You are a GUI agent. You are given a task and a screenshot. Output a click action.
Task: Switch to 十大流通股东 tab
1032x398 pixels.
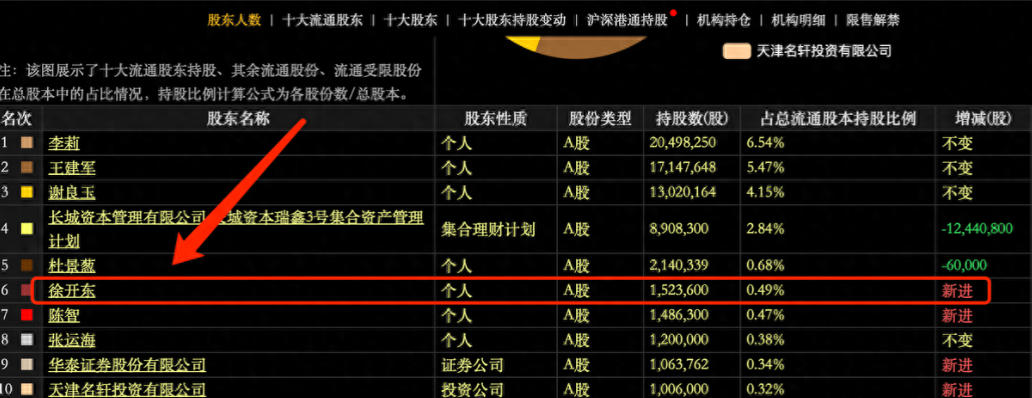point(322,20)
